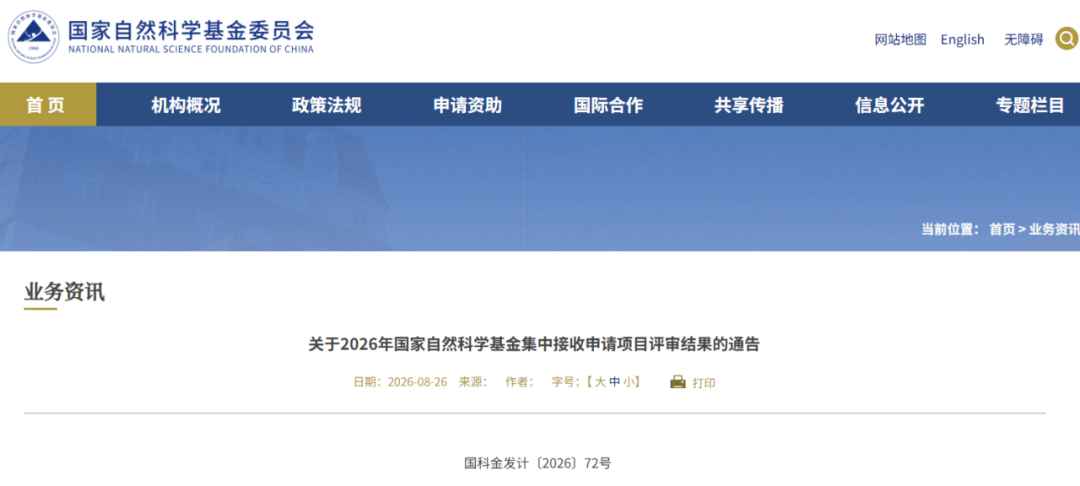
Task: Click the document number 国科金发计〔2026〕72号
Action: pos(537,463)
